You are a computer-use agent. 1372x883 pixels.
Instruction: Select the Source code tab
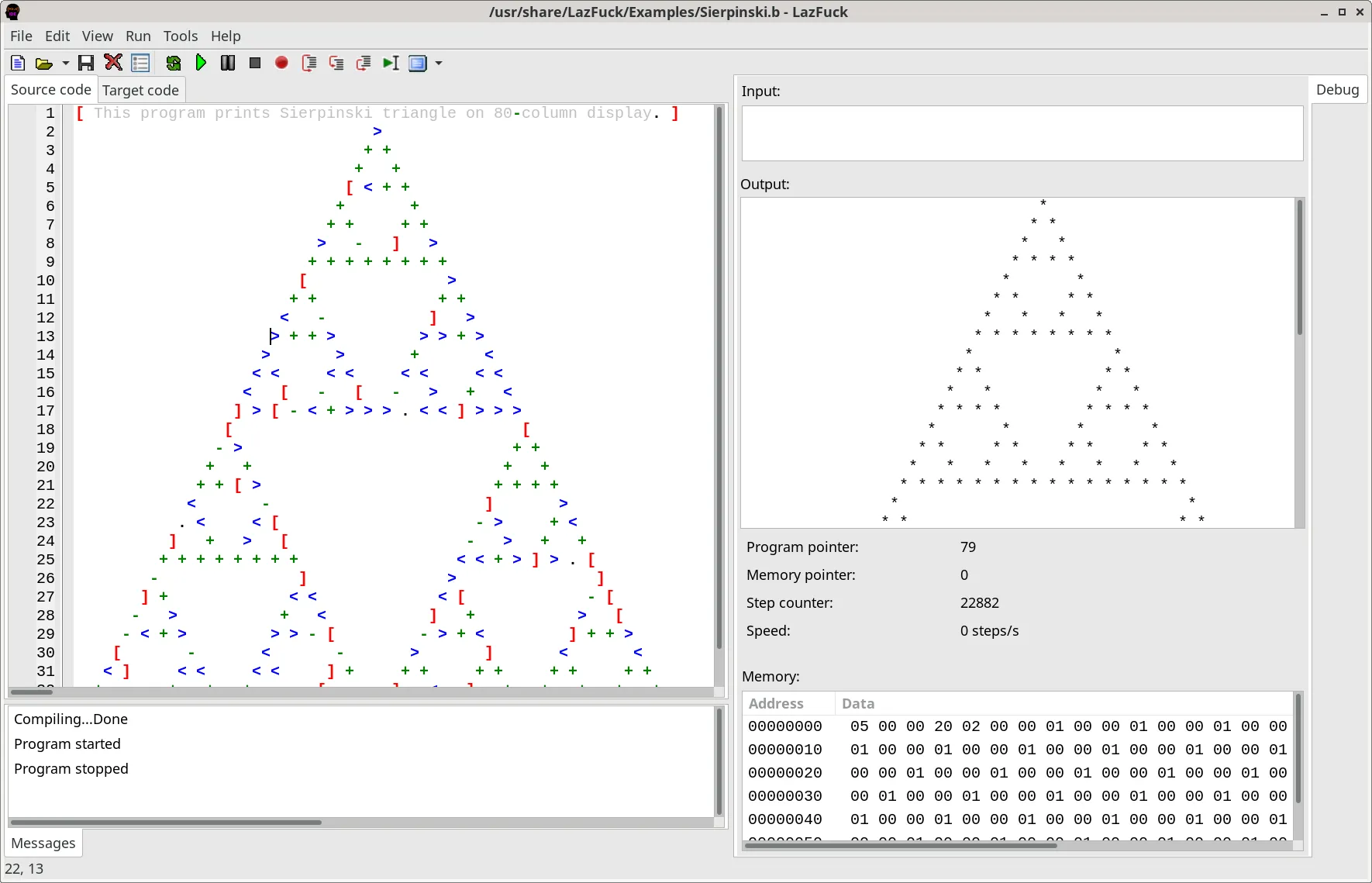tap(51, 89)
